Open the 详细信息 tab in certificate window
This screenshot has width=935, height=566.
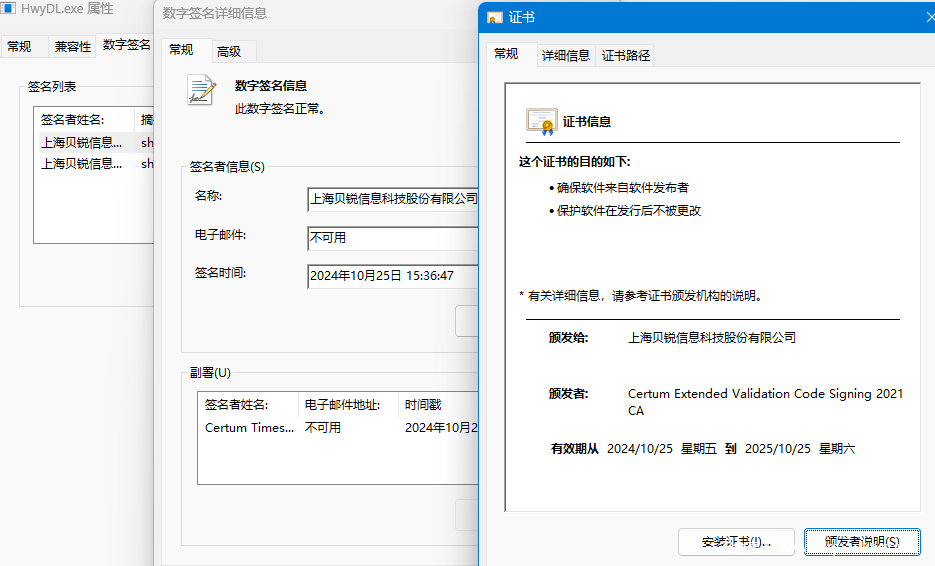coord(566,55)
